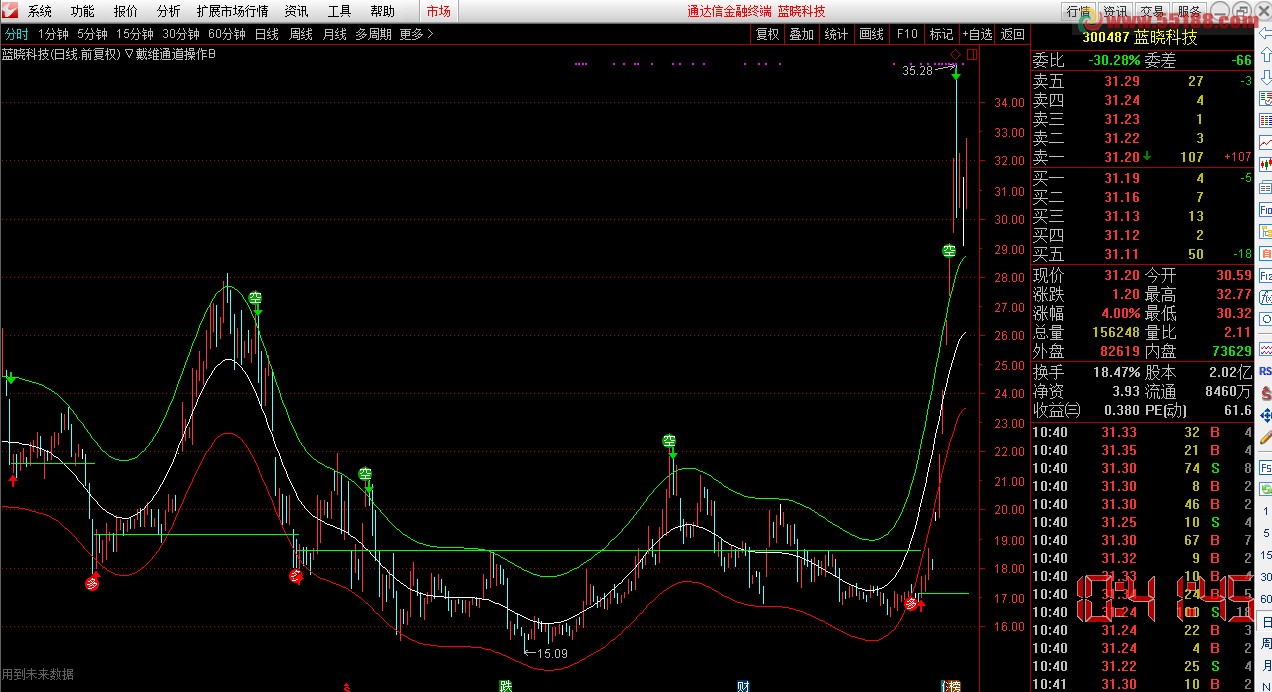Click the 统计 statistics button
The image size is (1272, 692).
coord(836,34)
